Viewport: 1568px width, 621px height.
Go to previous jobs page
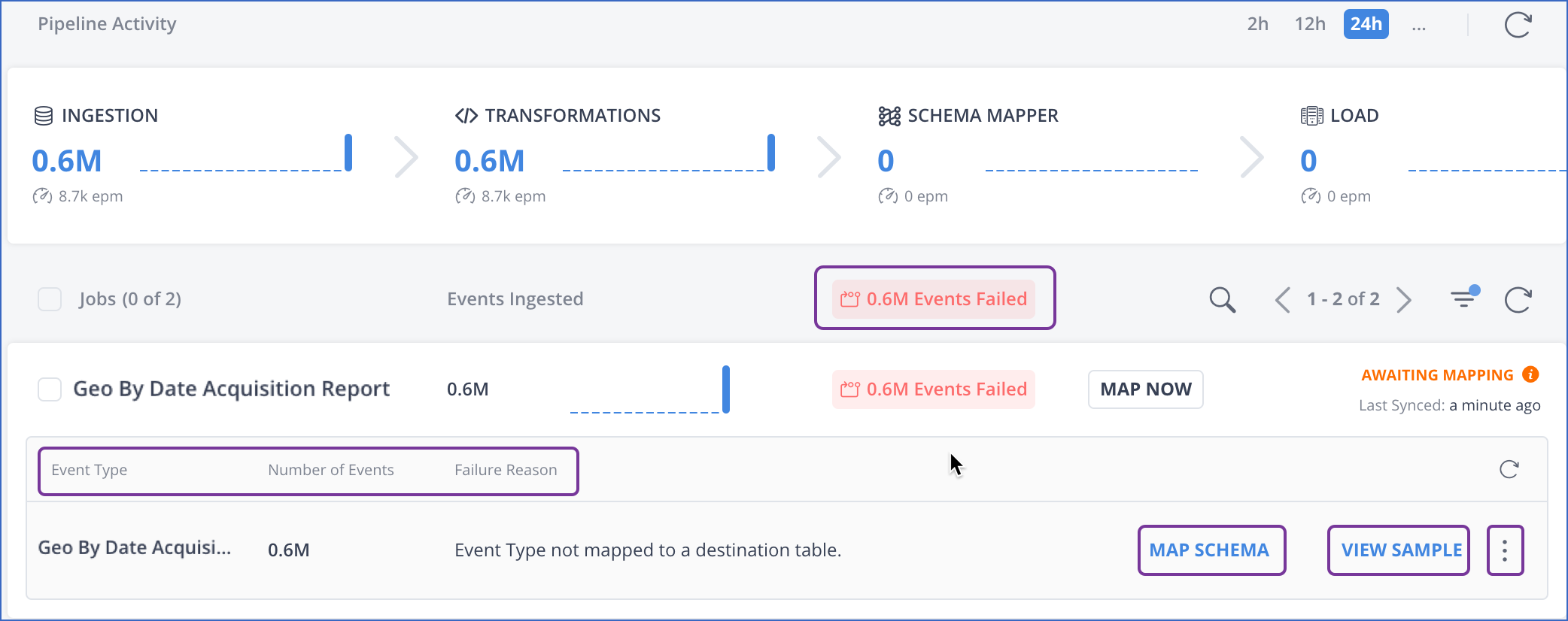point(1283,300)
